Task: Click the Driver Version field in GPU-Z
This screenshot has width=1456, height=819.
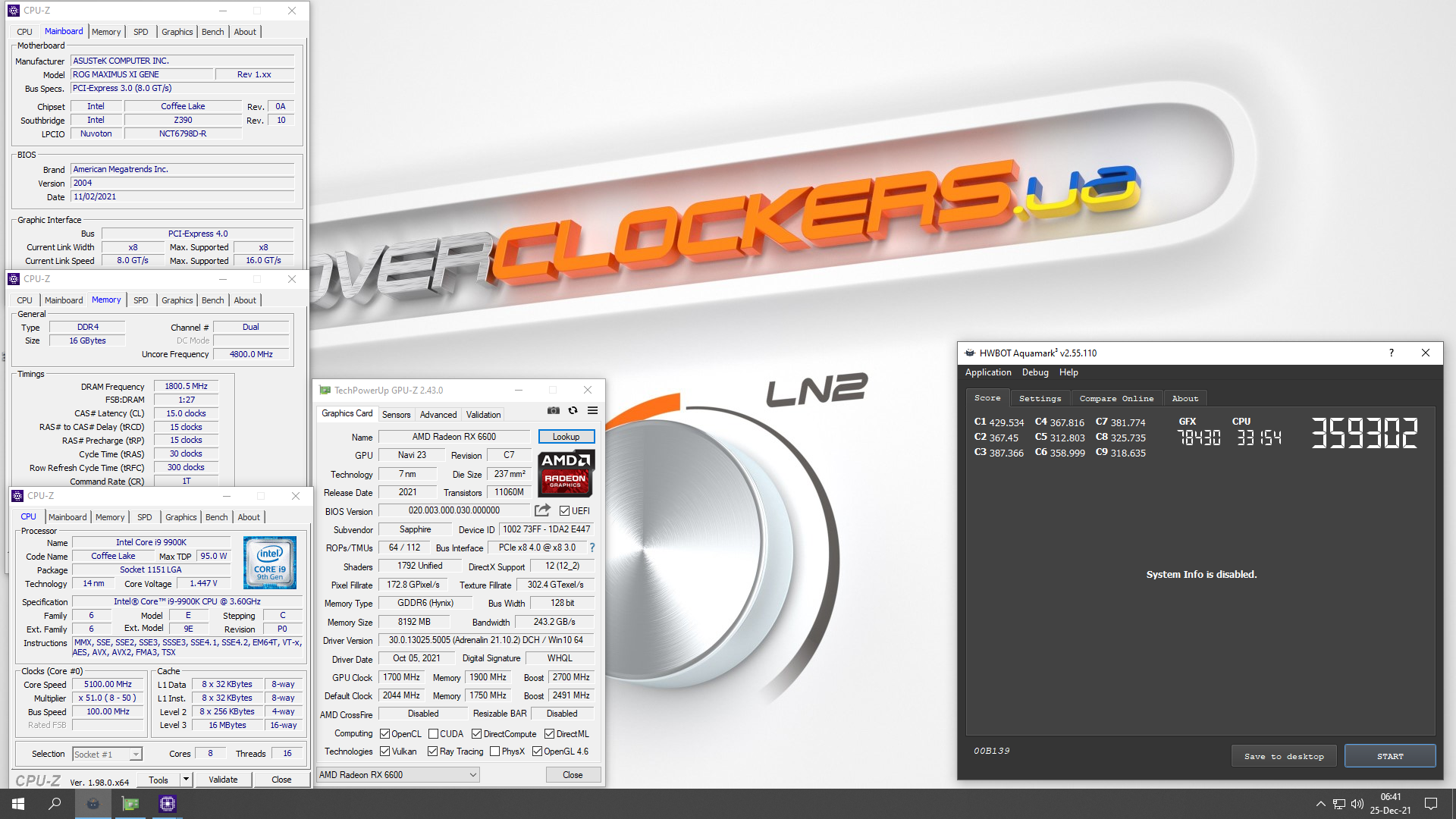Action: (x=486, y=641)
